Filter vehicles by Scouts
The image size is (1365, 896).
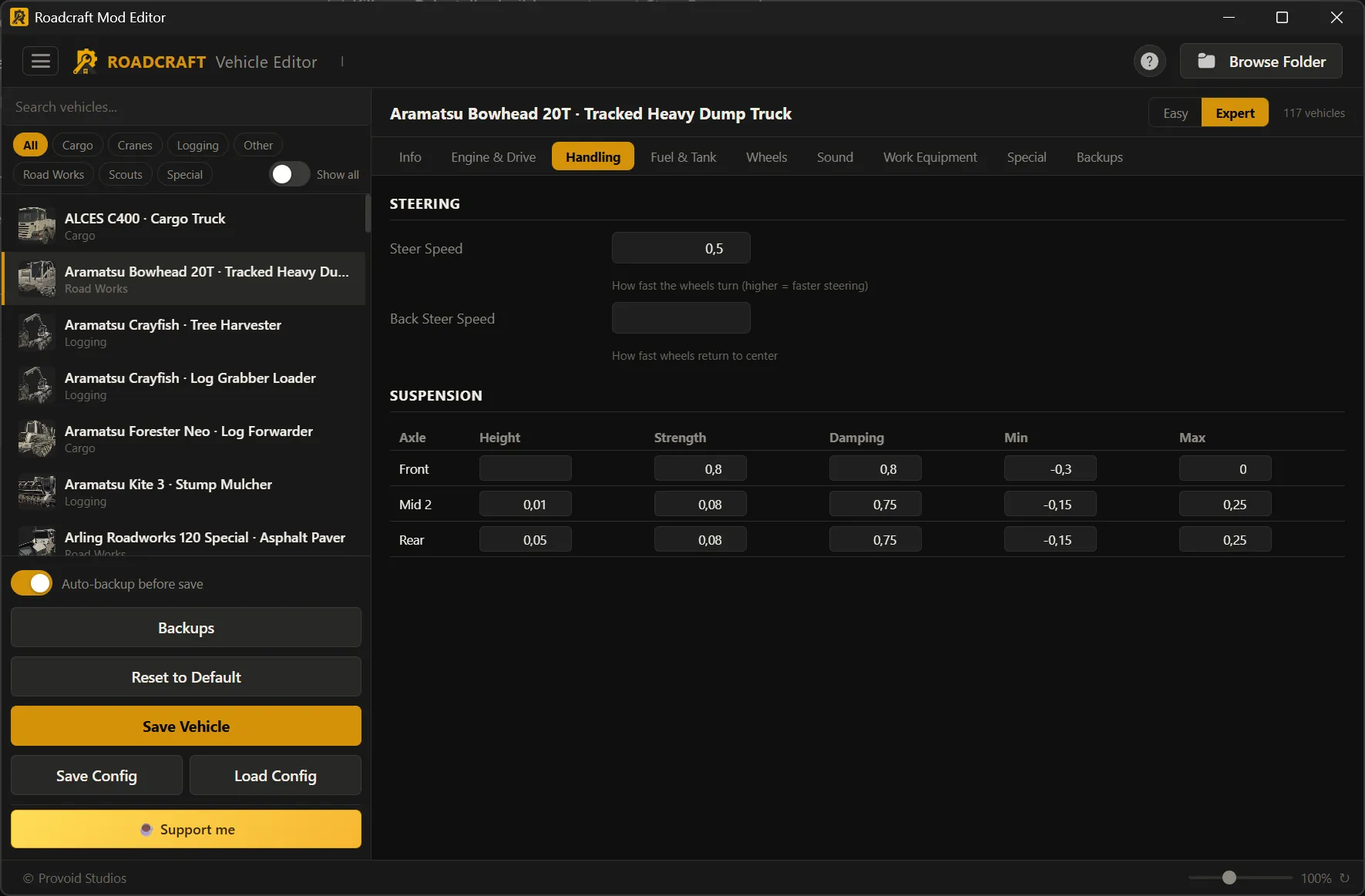pyautogui.click(x=126, y=174)
